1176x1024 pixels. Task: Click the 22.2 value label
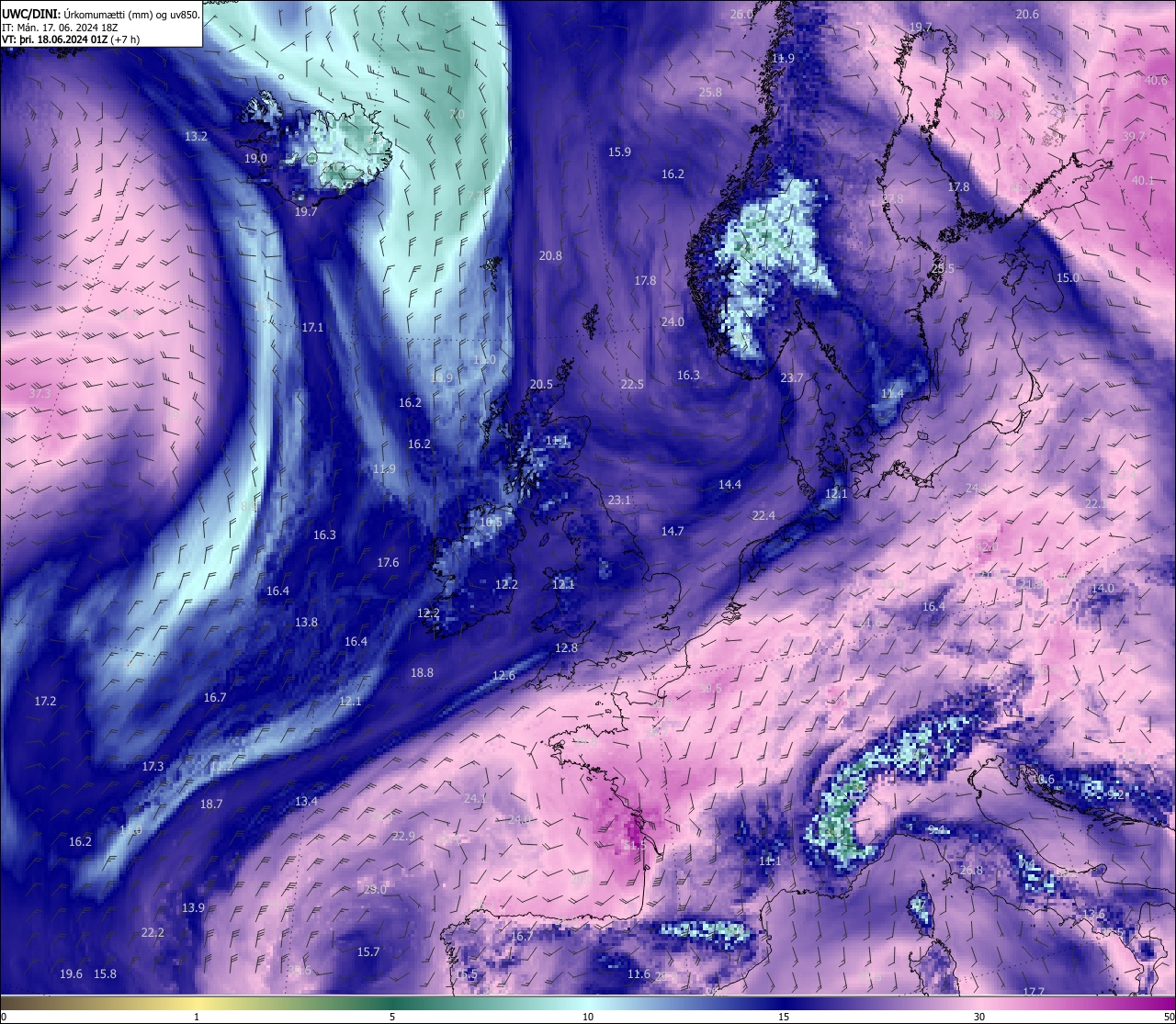(x=153, y=932)
